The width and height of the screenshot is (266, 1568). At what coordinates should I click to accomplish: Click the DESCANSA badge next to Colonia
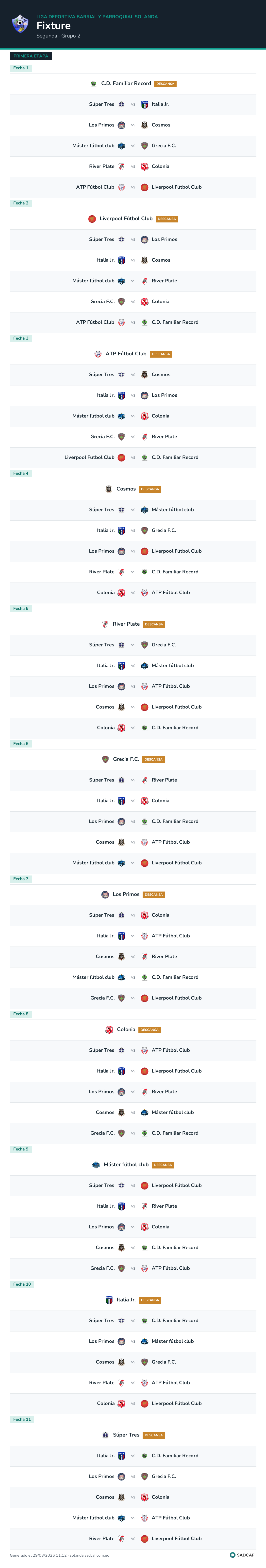(x=150, y=1030)
